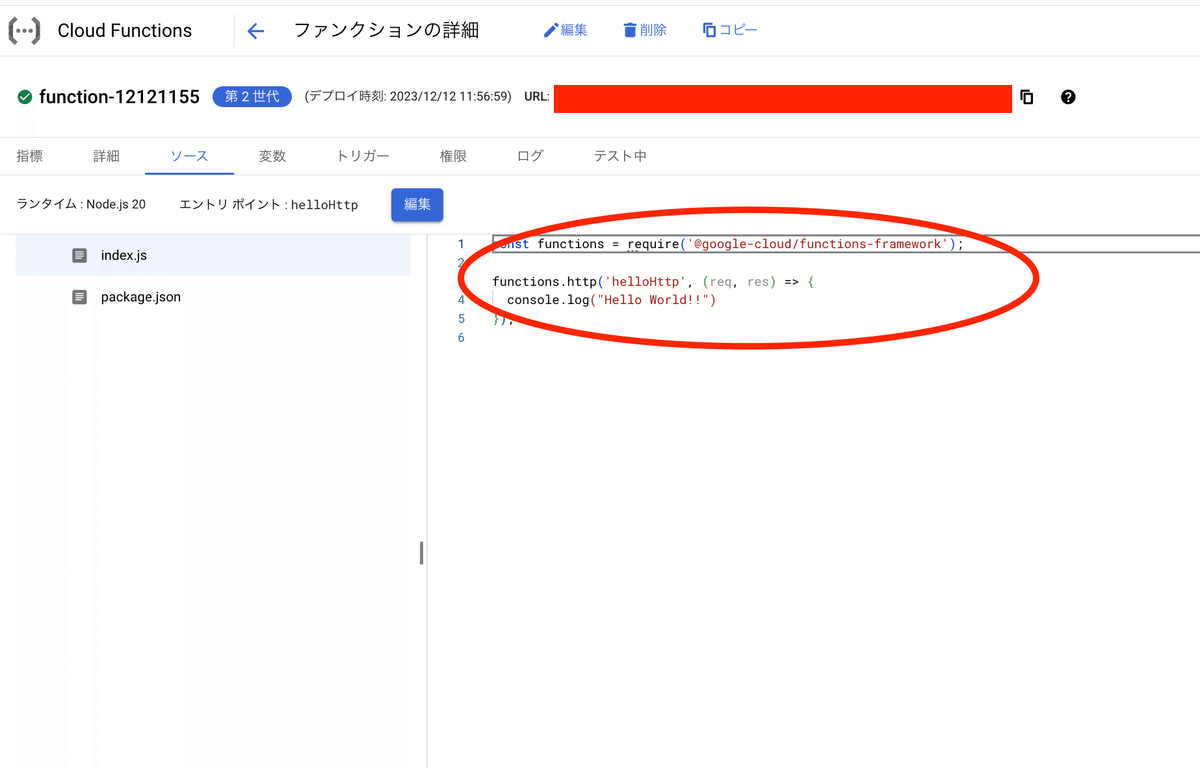Image resolution: width=1200 pixels, height=768 pixels.
Task: Click the console.log Hello World line
Action: coord(612,300)
